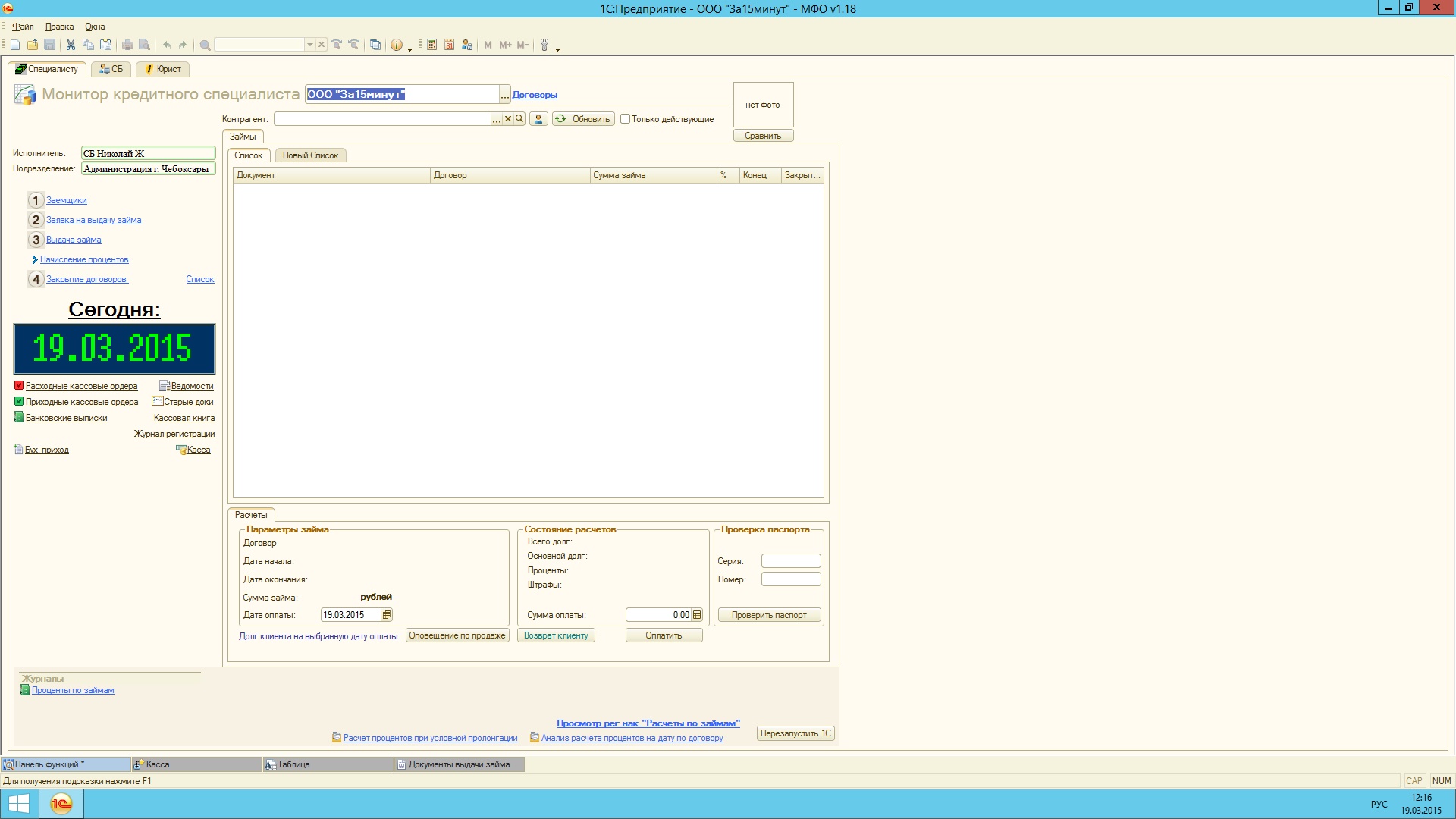Click the Номер passport input field
The width and height of the screenshot is (1456, 819).
[x=791, y=579]
